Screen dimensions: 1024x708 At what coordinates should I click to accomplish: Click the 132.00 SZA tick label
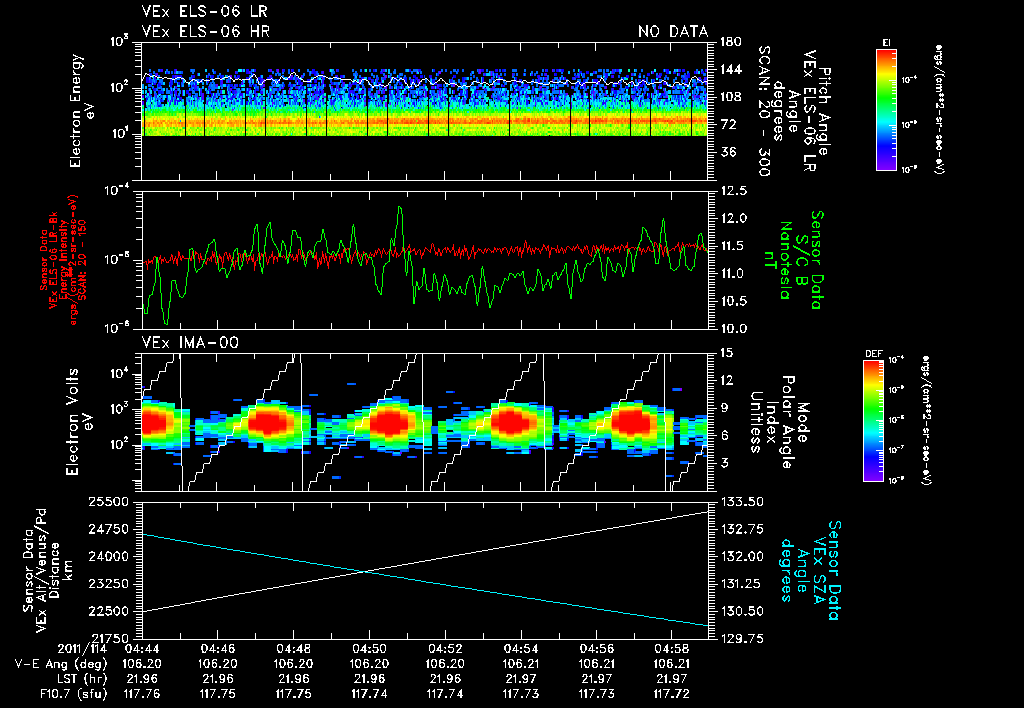pyautogui.click(x=743, y=556)
